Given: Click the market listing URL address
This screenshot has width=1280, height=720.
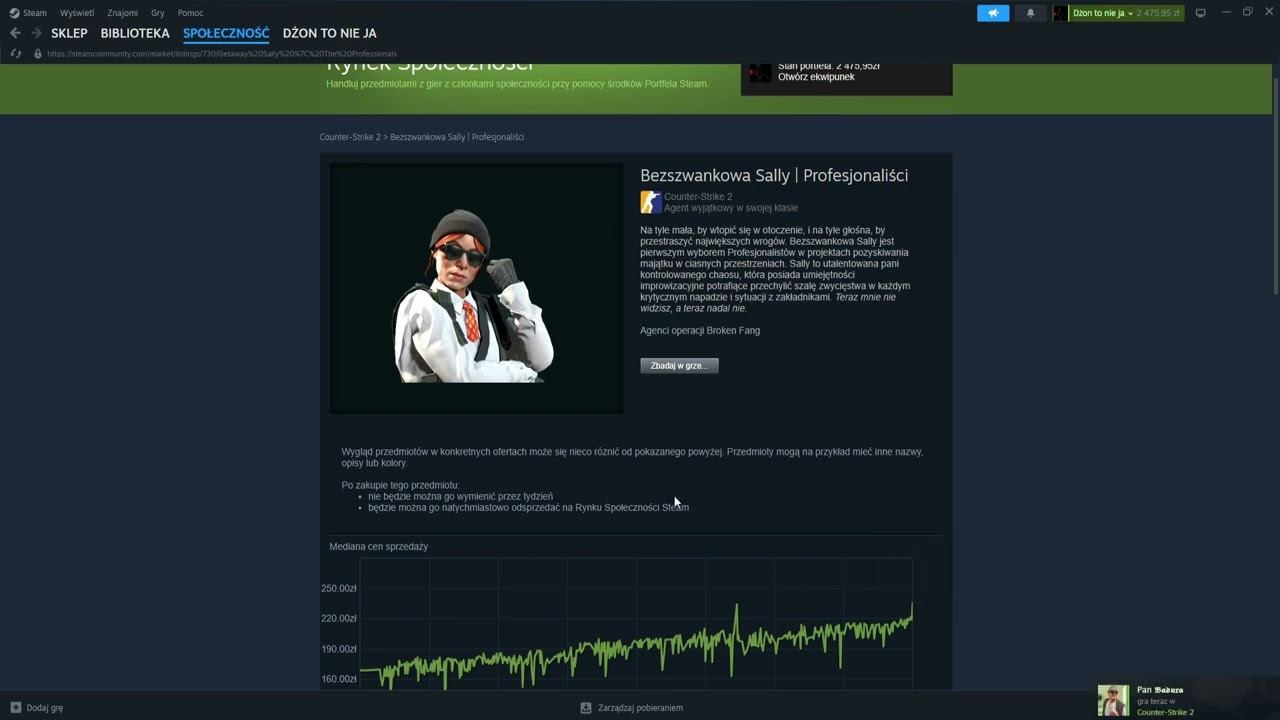Looking at the screenshot, I should coord(222,53).
